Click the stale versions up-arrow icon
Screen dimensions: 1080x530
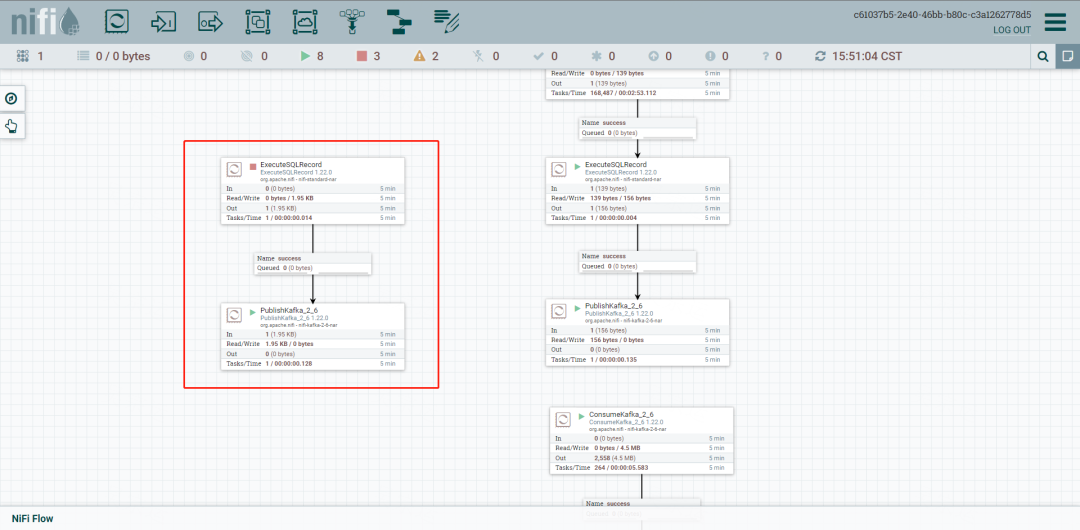[x=654, y=57]
